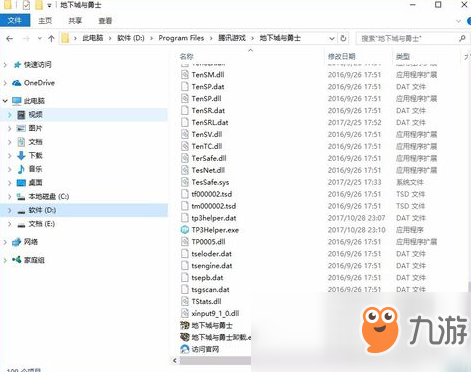471x372 pixels.
Task: Click the 音乐 folder icon
Action: pos(21,169)
